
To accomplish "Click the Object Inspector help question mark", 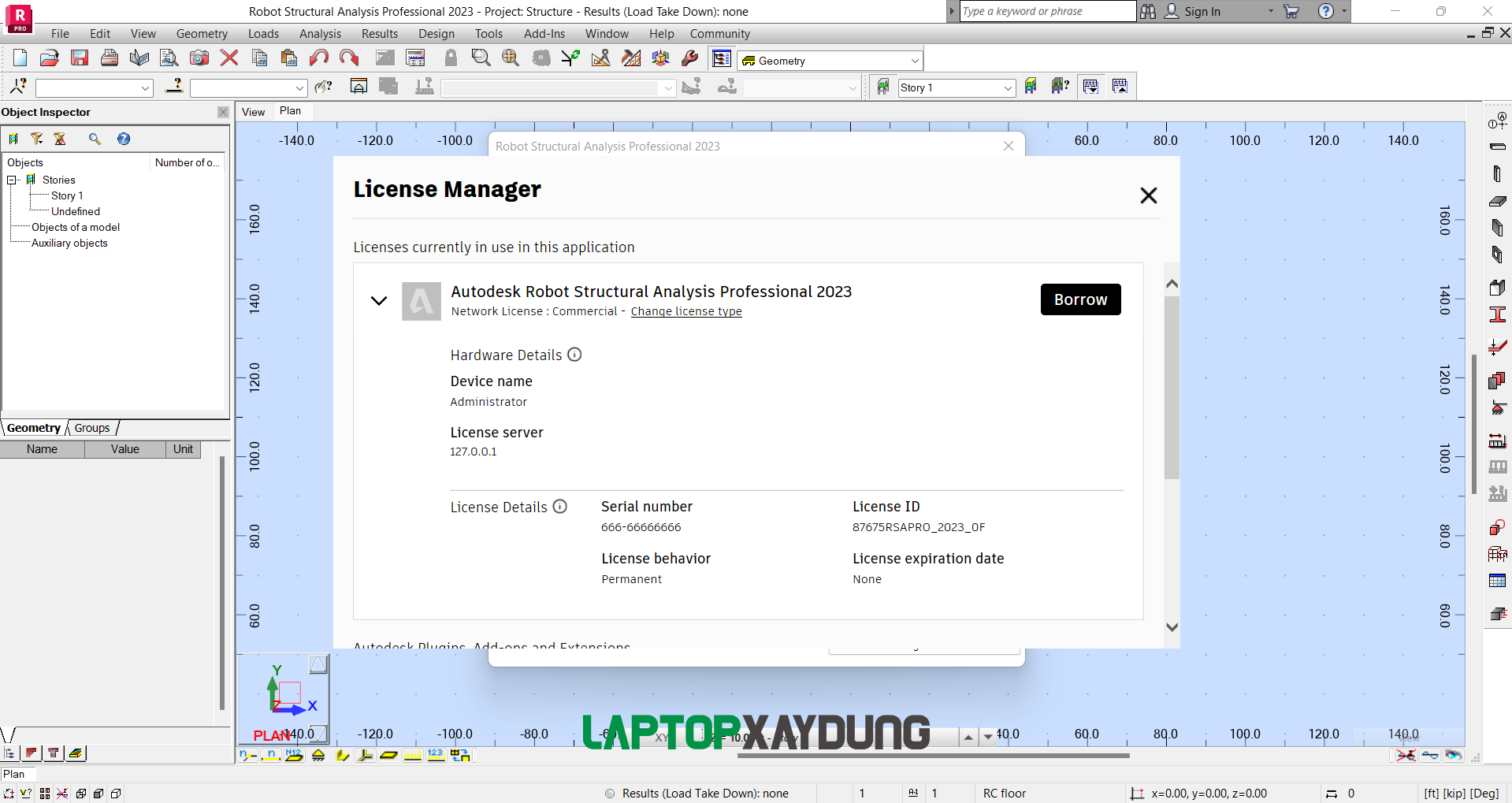I will click(x=124, y=139).
